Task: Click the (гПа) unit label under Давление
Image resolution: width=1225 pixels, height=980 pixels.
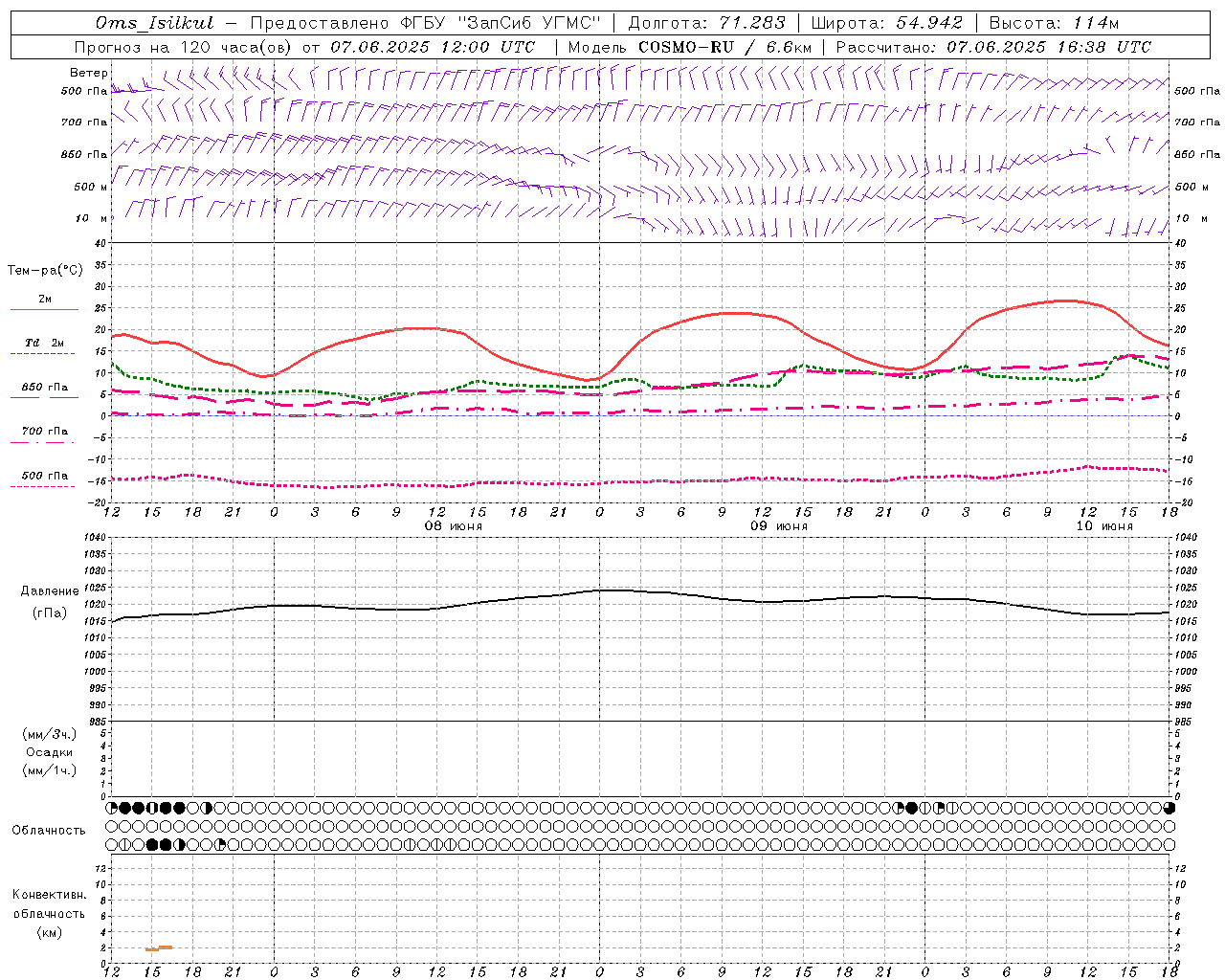Action: coord(50,613)
